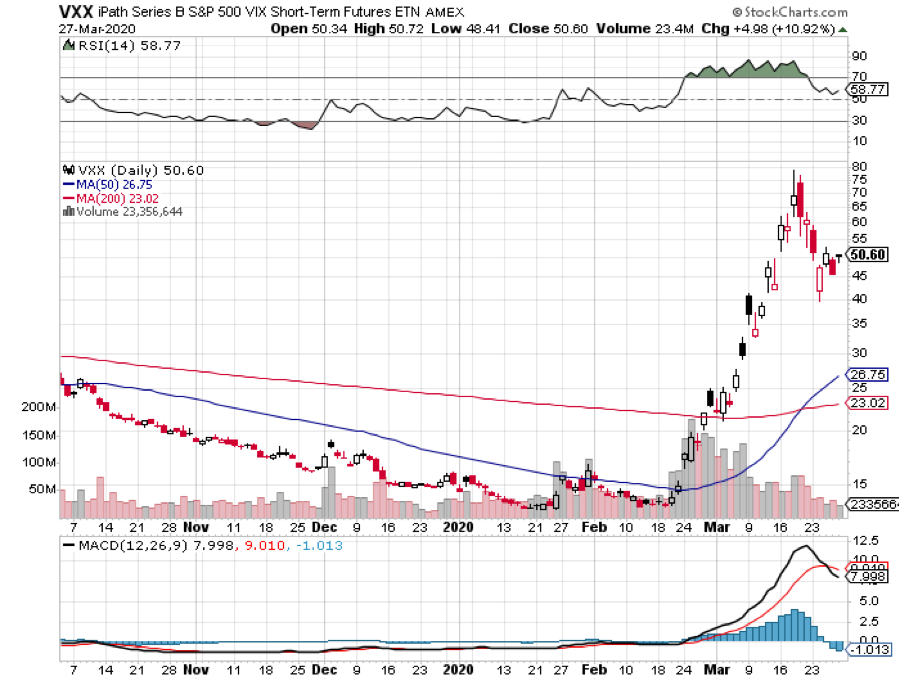
Task: Click the 100M volume axis label
Action: [39, 462]
